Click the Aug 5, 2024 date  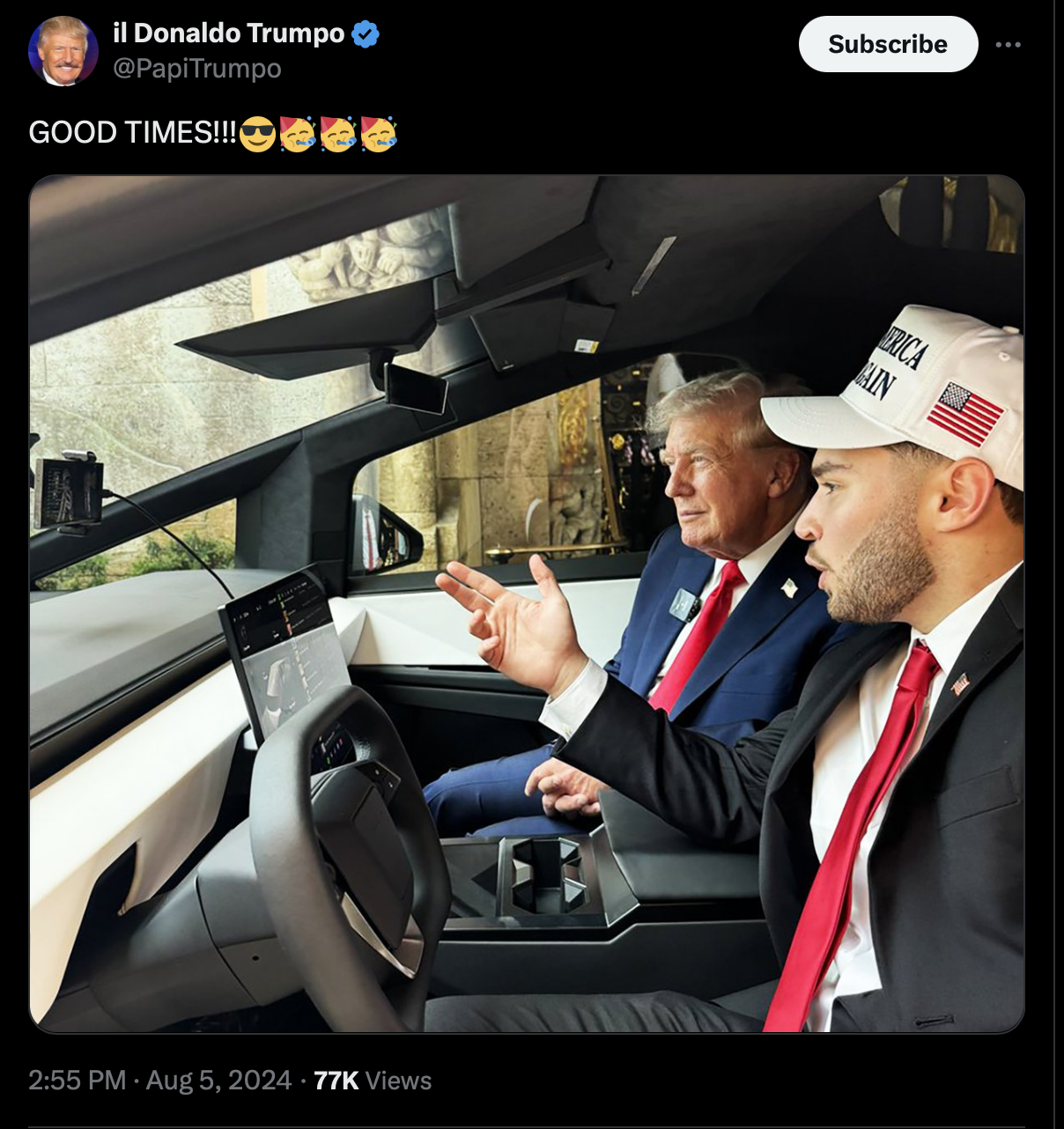(218, 1081)
